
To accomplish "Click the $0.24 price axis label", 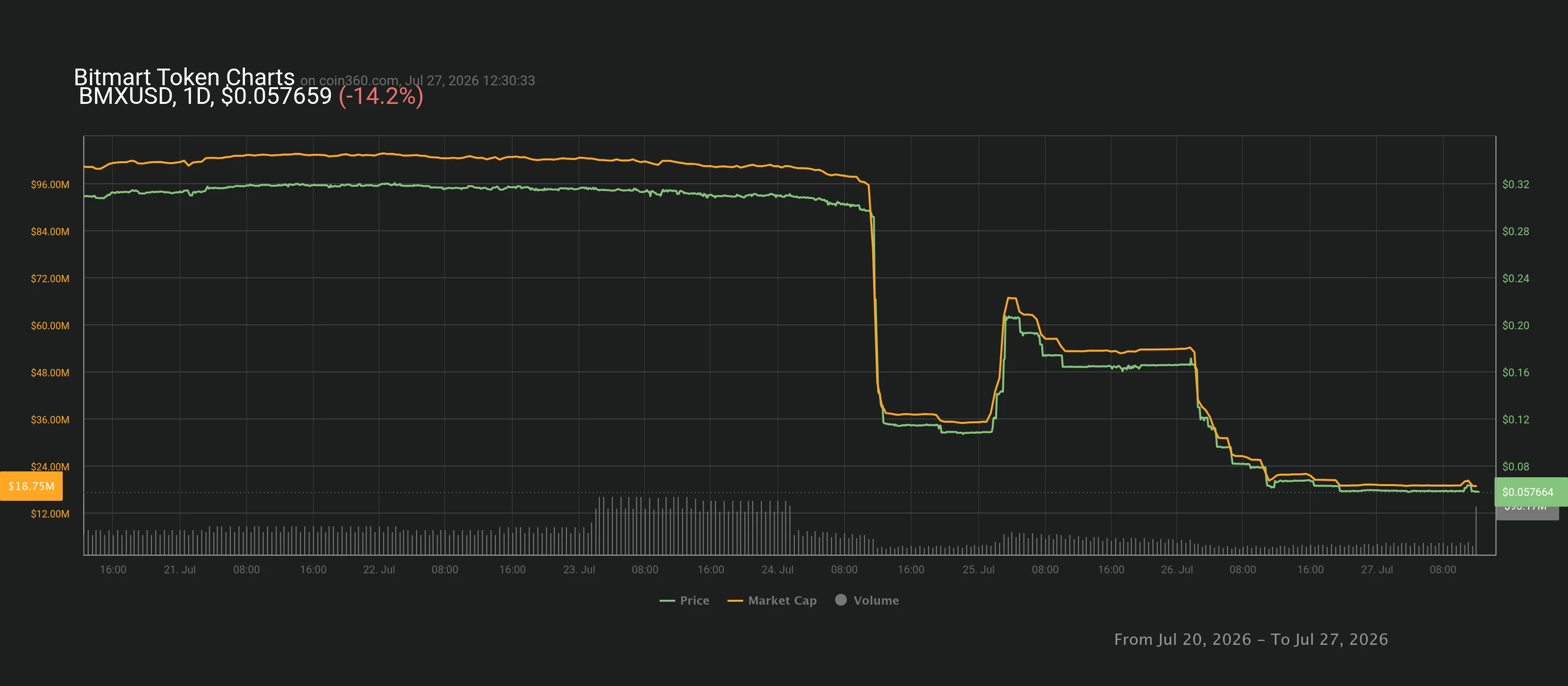I will (x=1515, y=278).
